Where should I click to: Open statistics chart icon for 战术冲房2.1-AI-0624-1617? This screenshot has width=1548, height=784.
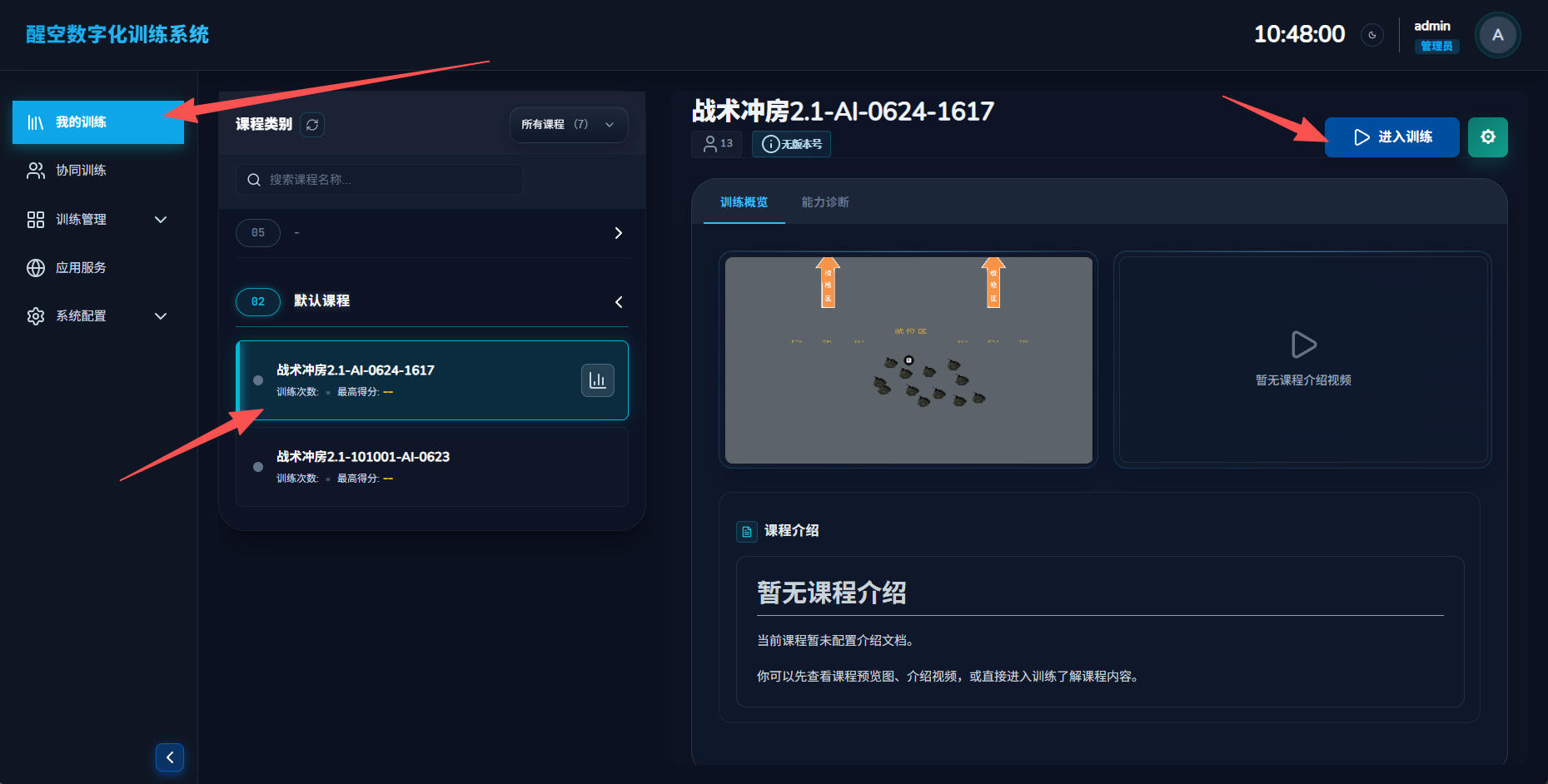597,380
